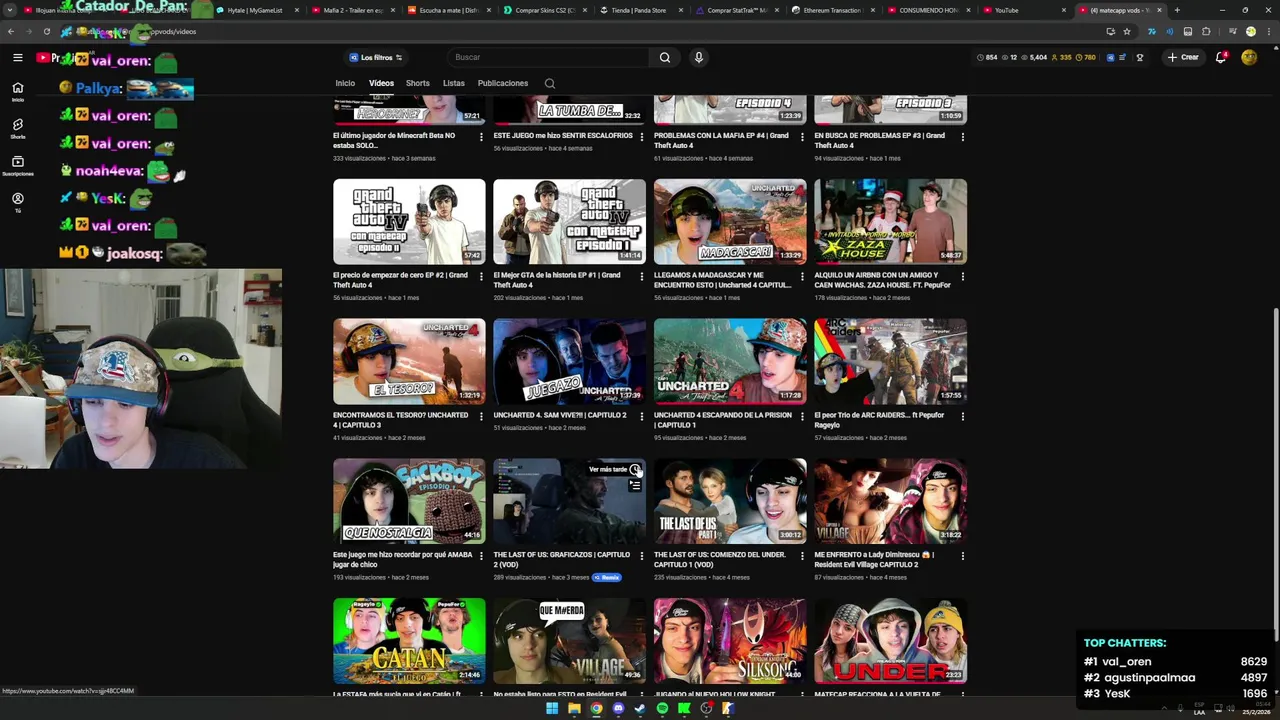Click the trophy icon in the YouTube header
1280x720 pixels.
[1139, 58]
